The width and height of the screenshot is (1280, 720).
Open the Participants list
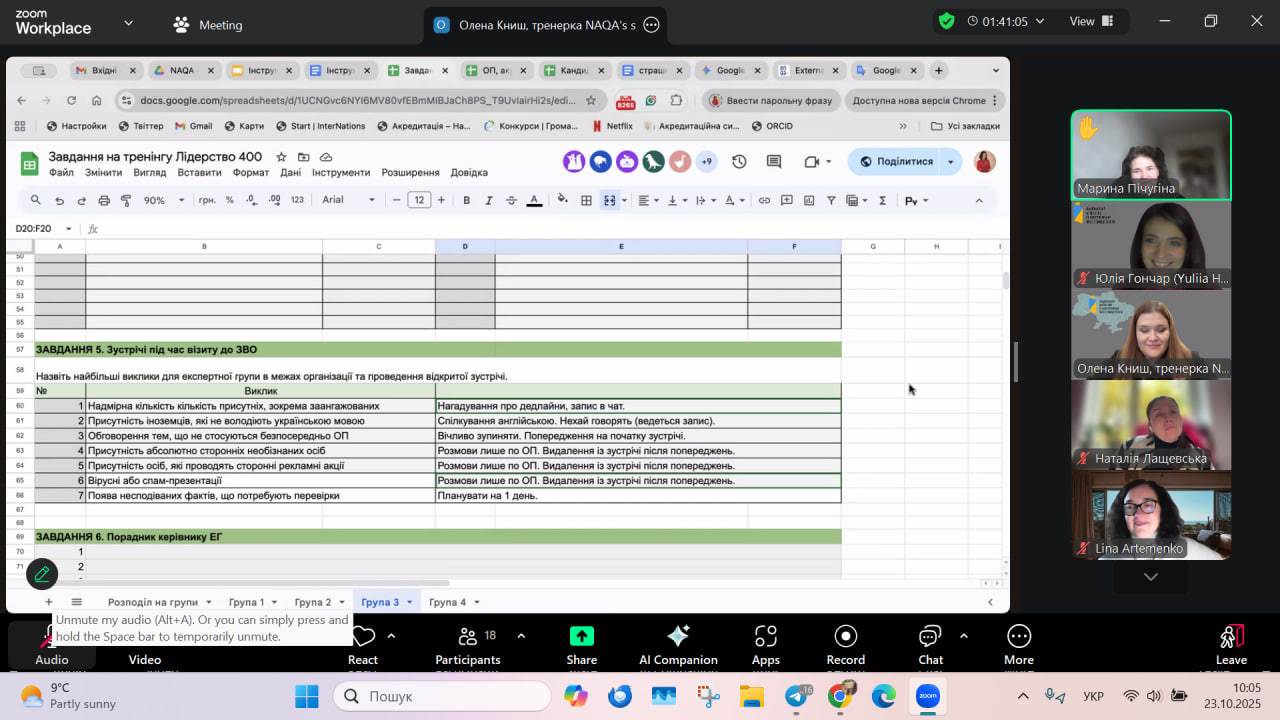[x=467, y=637]
